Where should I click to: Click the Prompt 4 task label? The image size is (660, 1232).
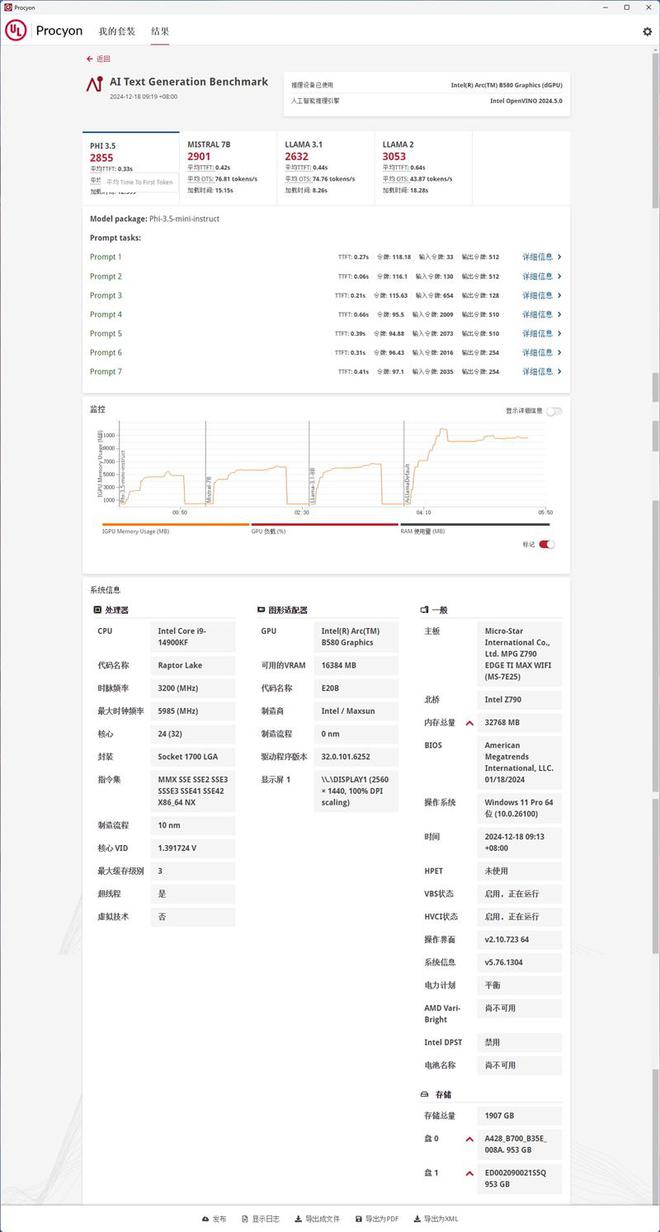point(106,314)
